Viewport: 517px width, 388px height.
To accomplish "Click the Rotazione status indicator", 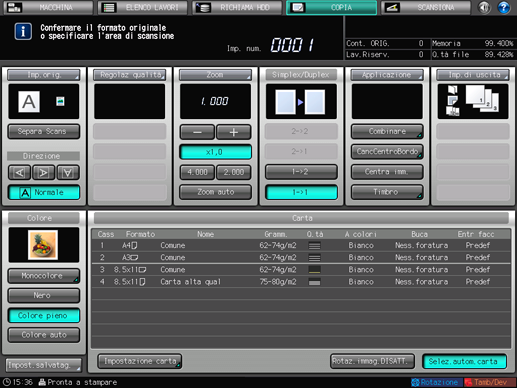I will click(436, 382).
